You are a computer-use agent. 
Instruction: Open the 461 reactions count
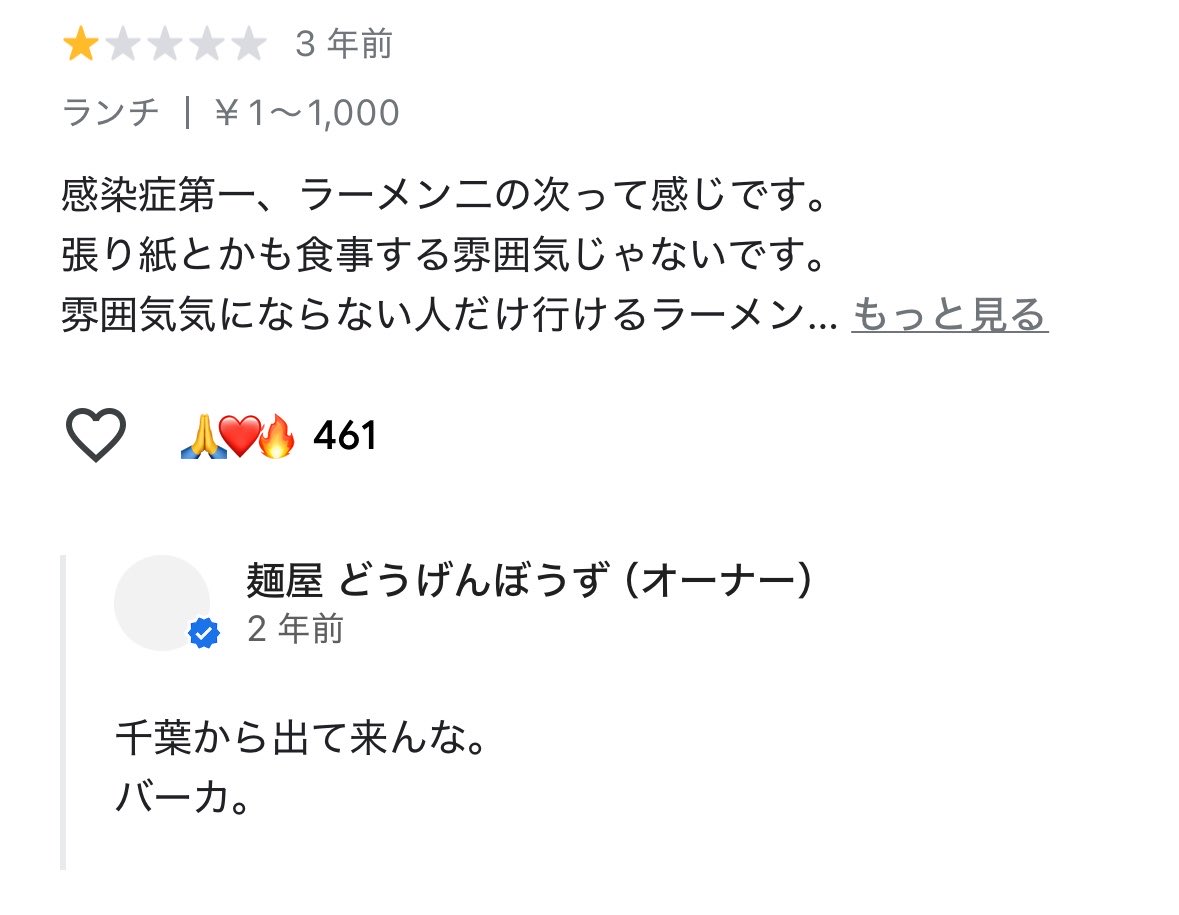coord(344,435)
